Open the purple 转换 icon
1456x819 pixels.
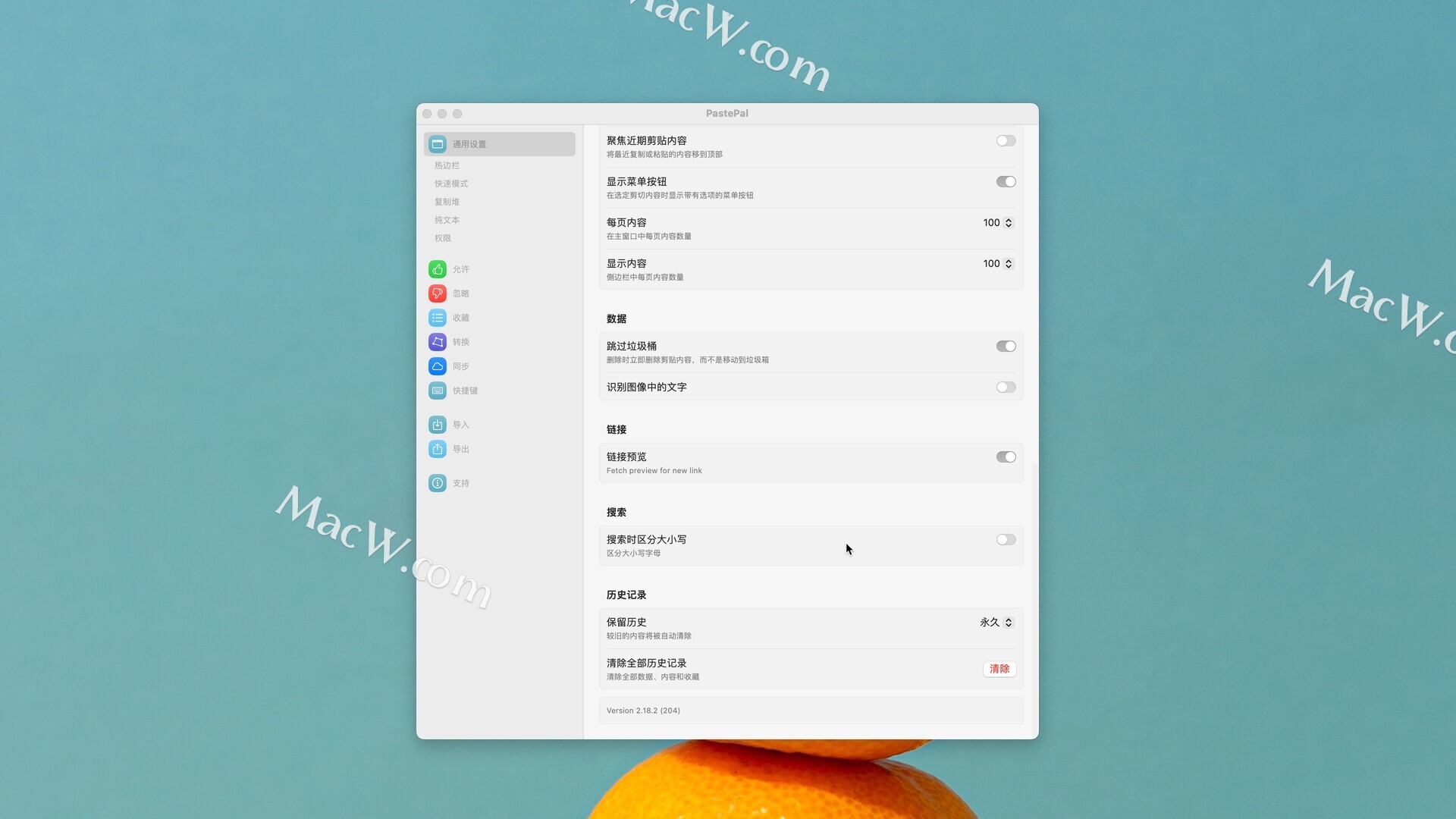click(x=438, y=342)
